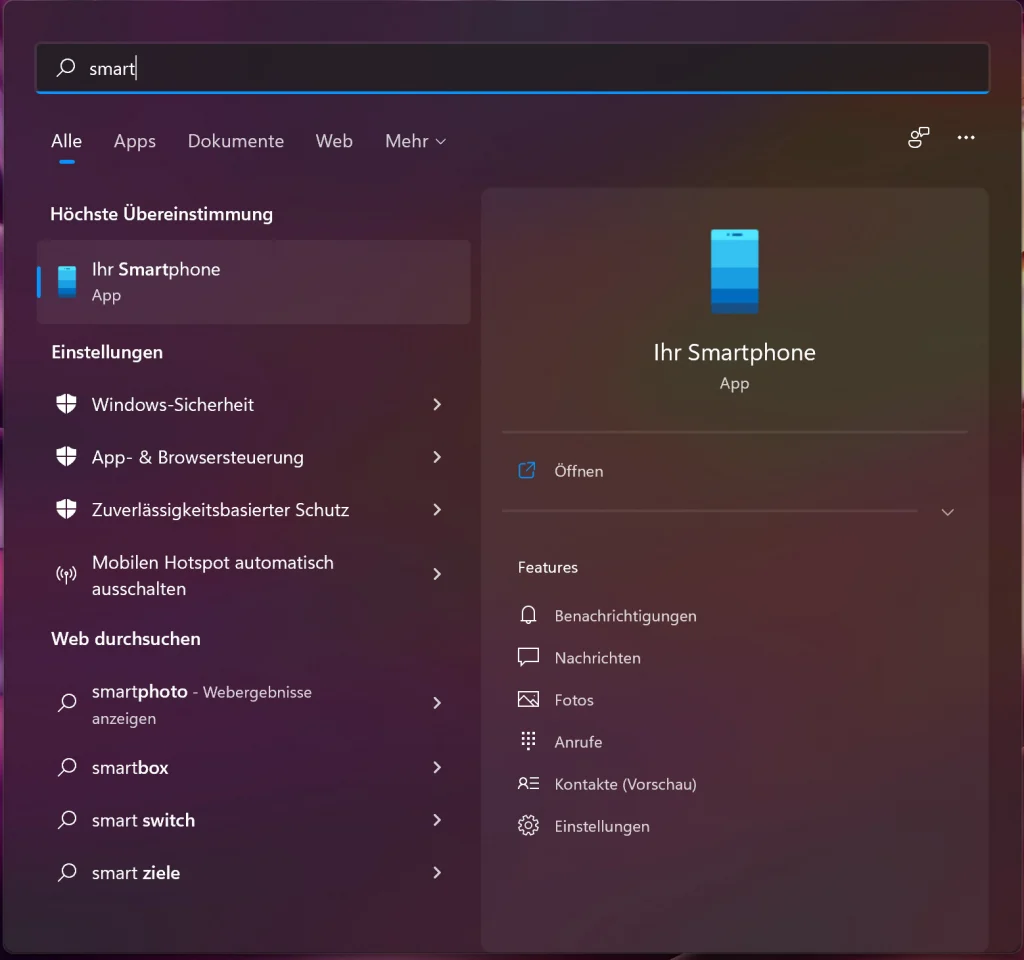This screenshot has height=960, width=1024.
Task: Select the Web filter tab
Action: pos(334,141)
